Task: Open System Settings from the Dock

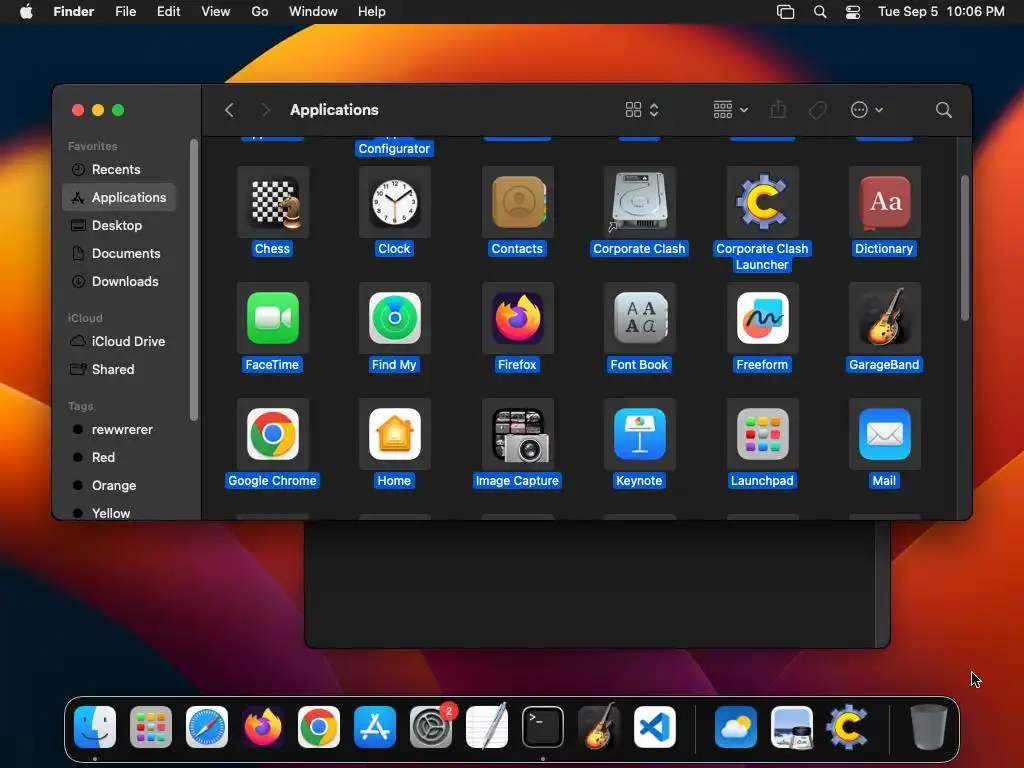Action: pyautogui.click(x=431, y=727)
